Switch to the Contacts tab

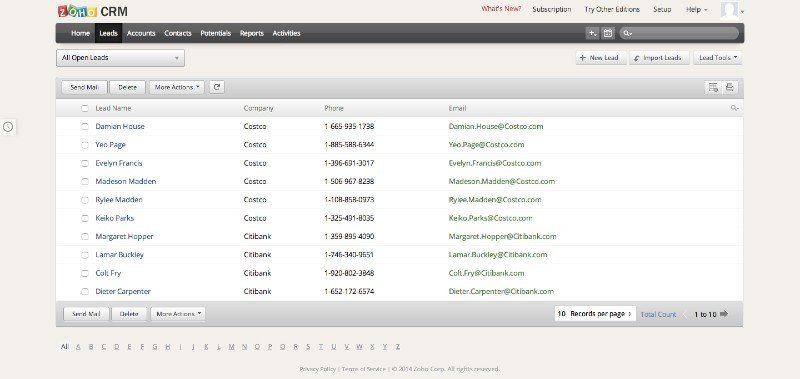point(178,33)
